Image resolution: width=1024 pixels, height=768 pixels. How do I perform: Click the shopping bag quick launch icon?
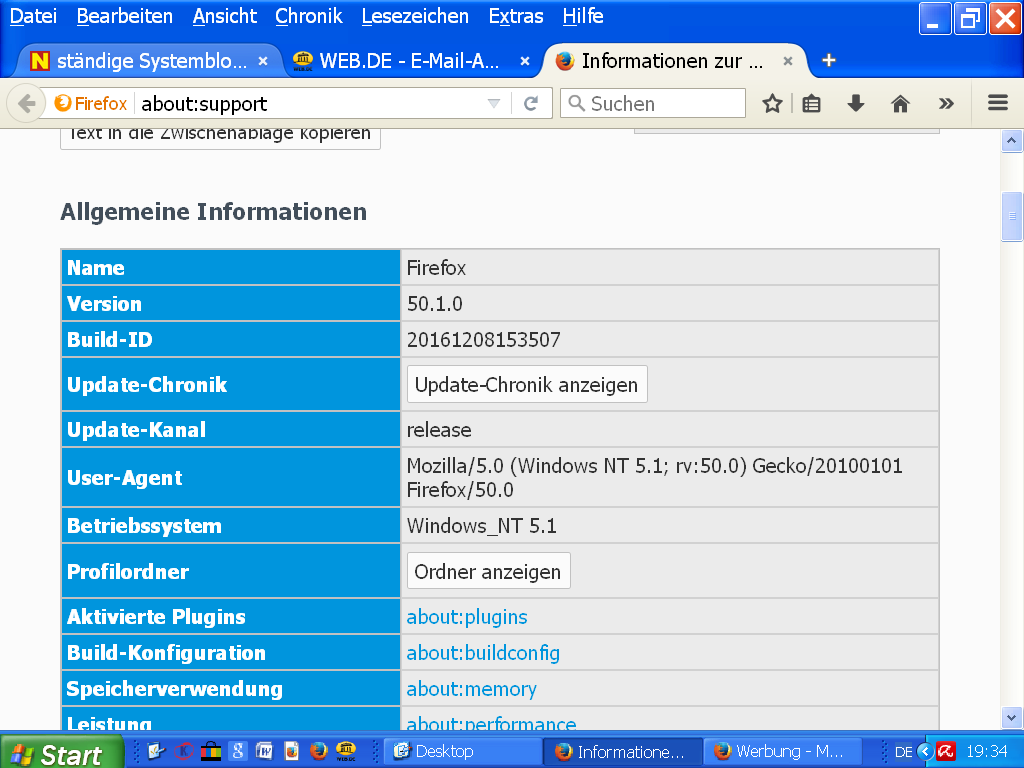point(210,751)
